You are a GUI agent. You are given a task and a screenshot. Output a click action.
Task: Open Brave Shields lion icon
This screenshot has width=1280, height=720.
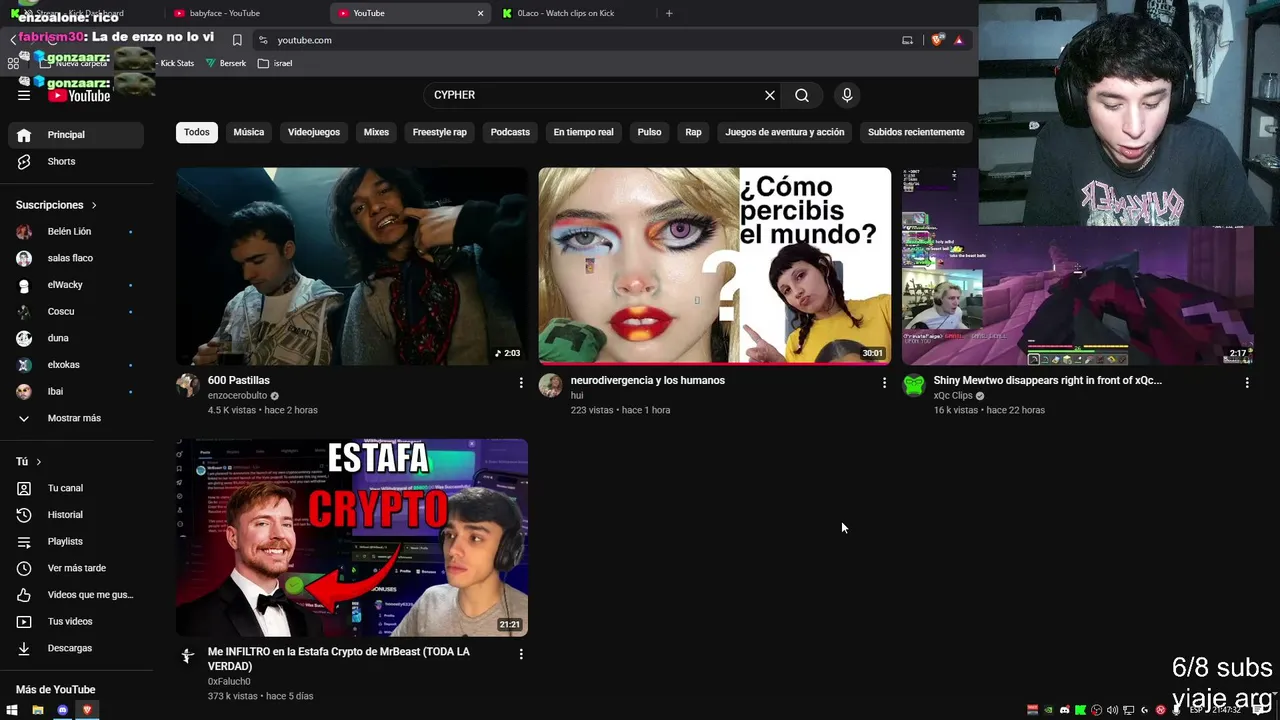[937, 40]
